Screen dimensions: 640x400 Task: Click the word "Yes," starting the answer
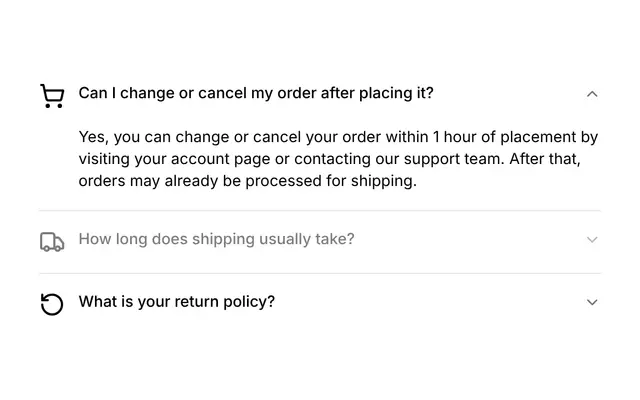(x=94, y=137)
